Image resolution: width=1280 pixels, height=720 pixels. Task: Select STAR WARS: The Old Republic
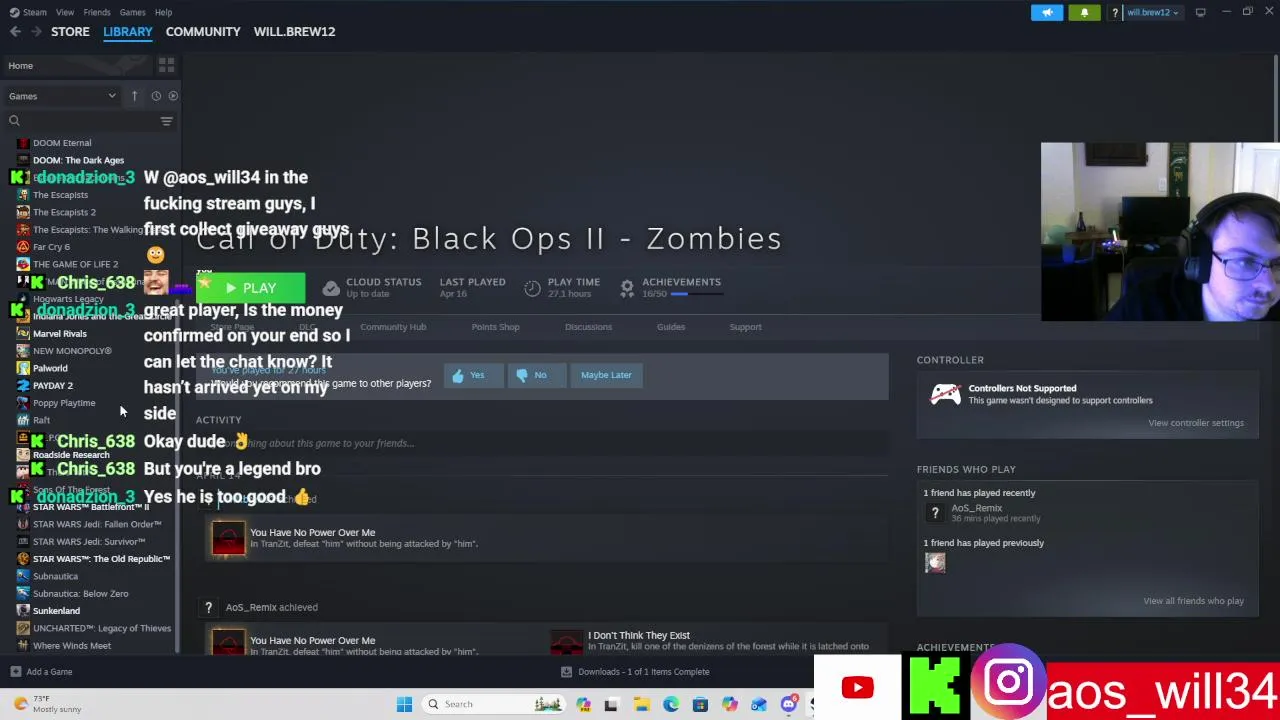pyautogui.click(x=101, y=559)
